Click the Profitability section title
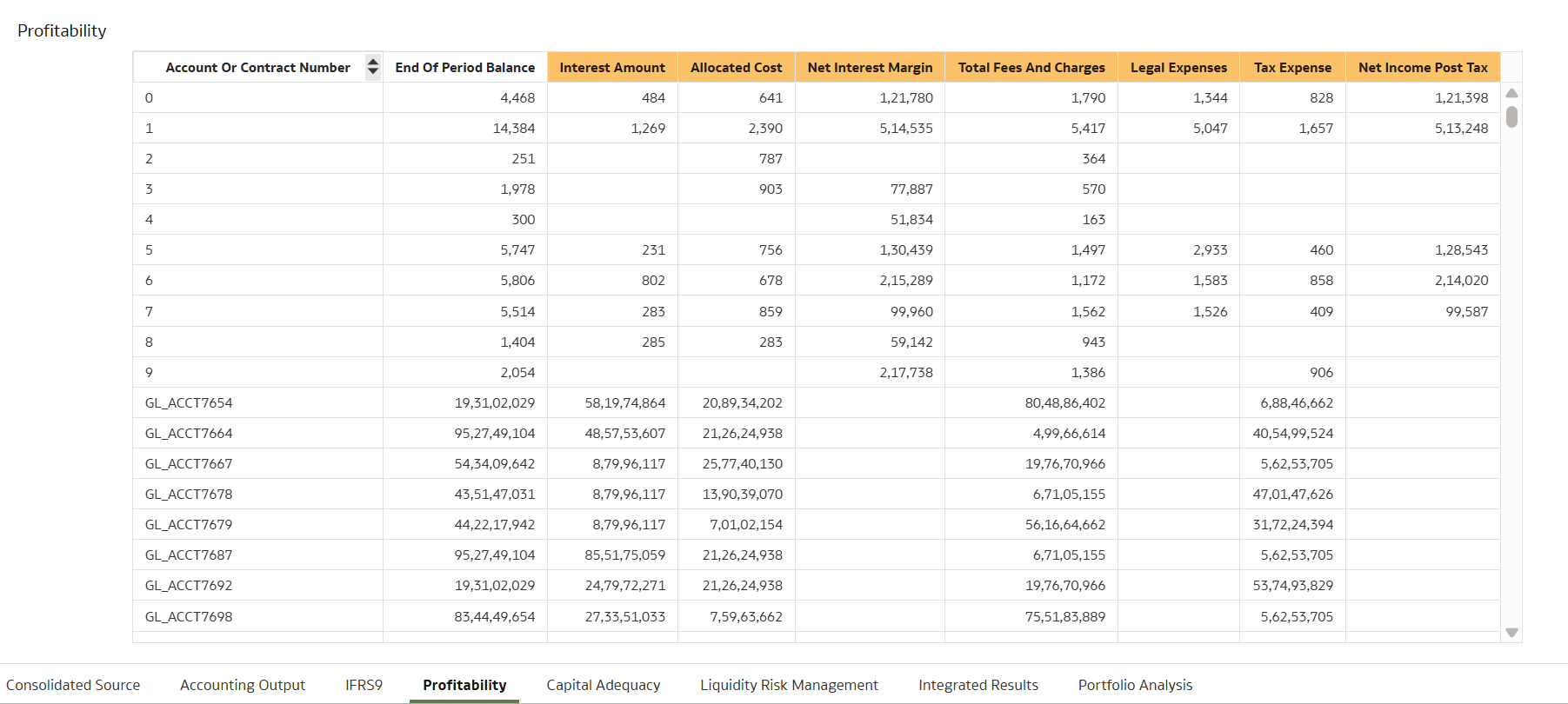The width and height of the screenshot is (1568, 704). [x=62, y=30]
